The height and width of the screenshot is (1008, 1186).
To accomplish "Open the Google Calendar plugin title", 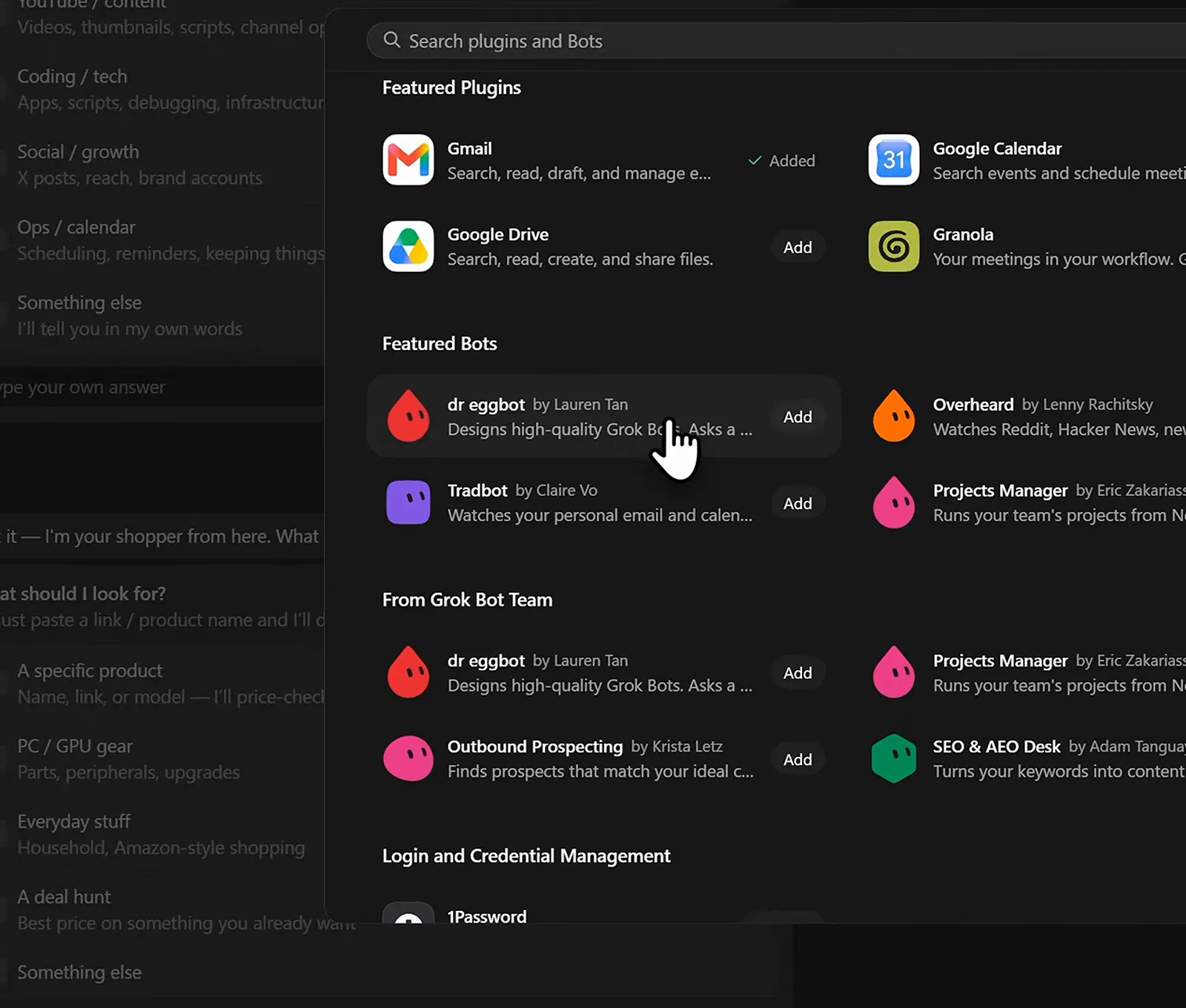I will [997, 148].
